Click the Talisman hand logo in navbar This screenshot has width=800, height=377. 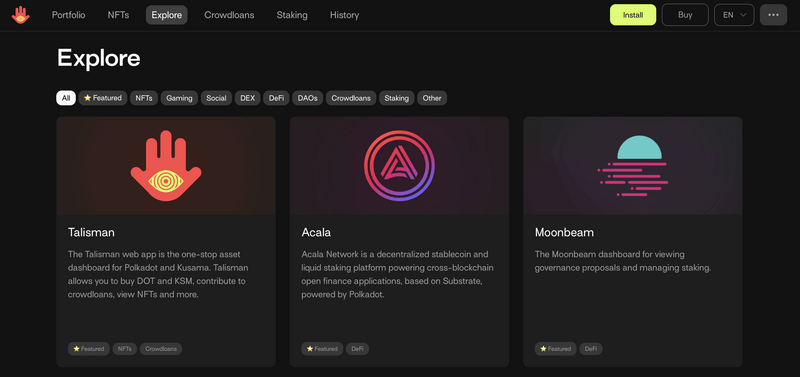(21, 15)
